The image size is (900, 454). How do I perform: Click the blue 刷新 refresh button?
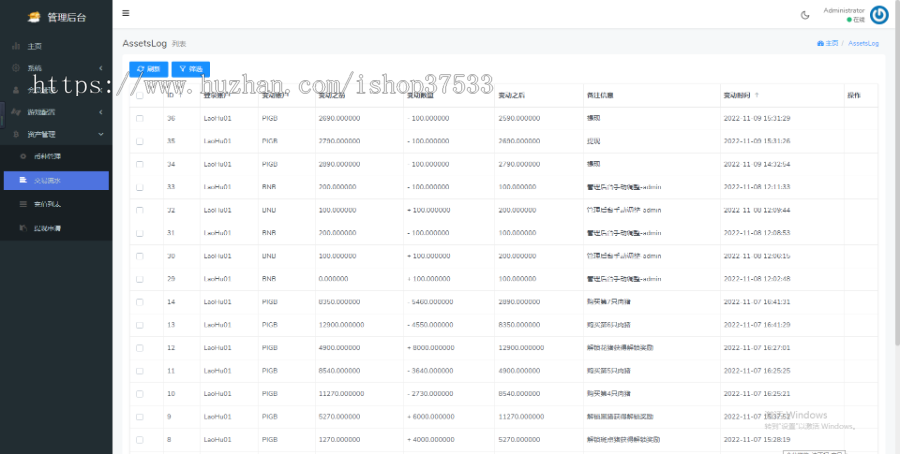coord(149,69)
